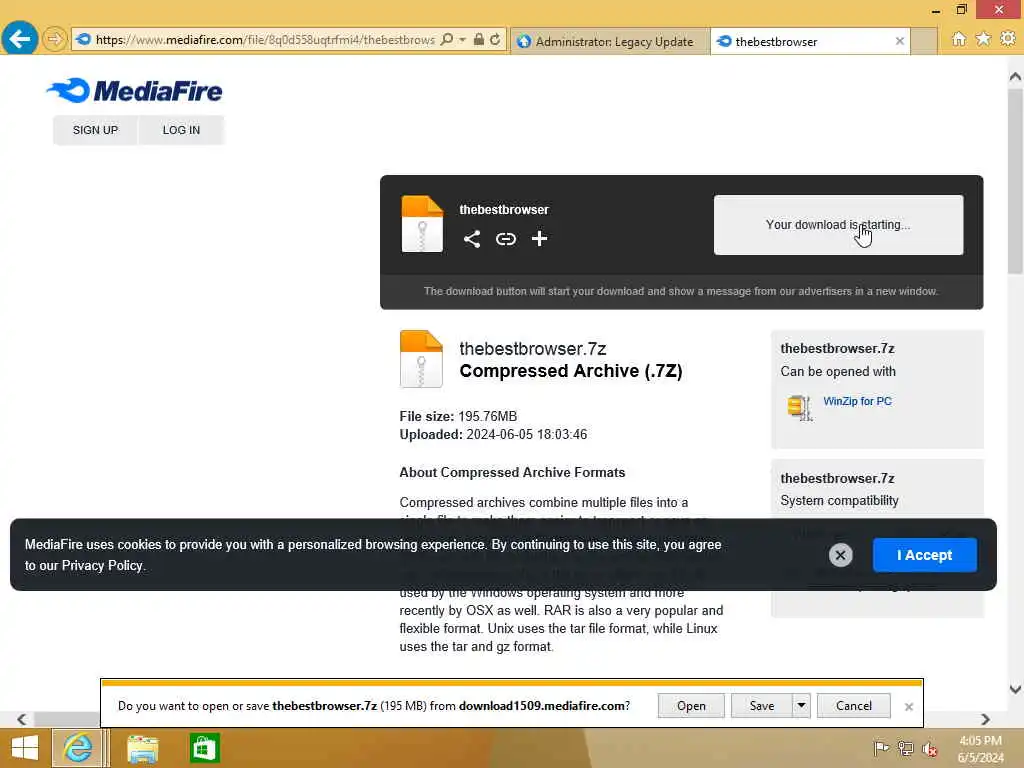Click the vertical scrollbar up arrow

click(x=1016, y=76)
